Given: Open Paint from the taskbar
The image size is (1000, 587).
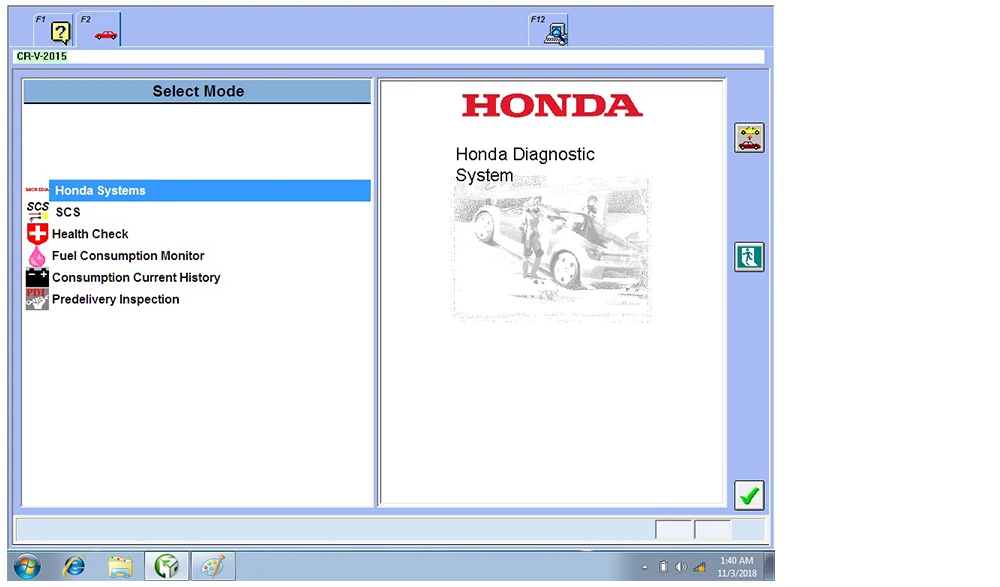Looking at the screenshot, I should click(213, 566).
